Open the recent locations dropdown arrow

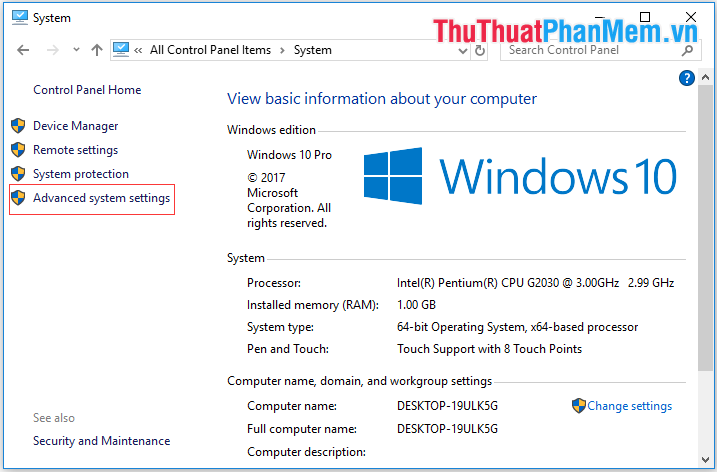tap(76, 50)
